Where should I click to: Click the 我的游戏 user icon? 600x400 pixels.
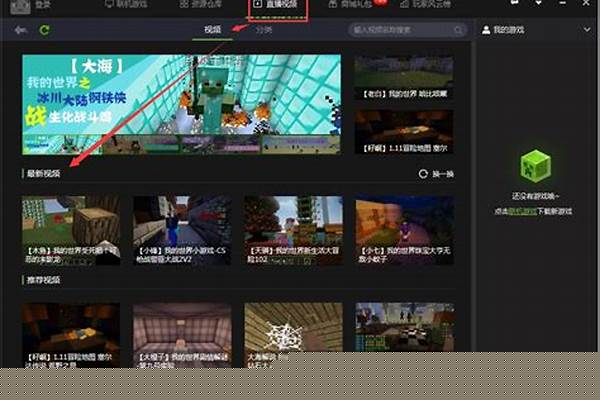(486, 31)
